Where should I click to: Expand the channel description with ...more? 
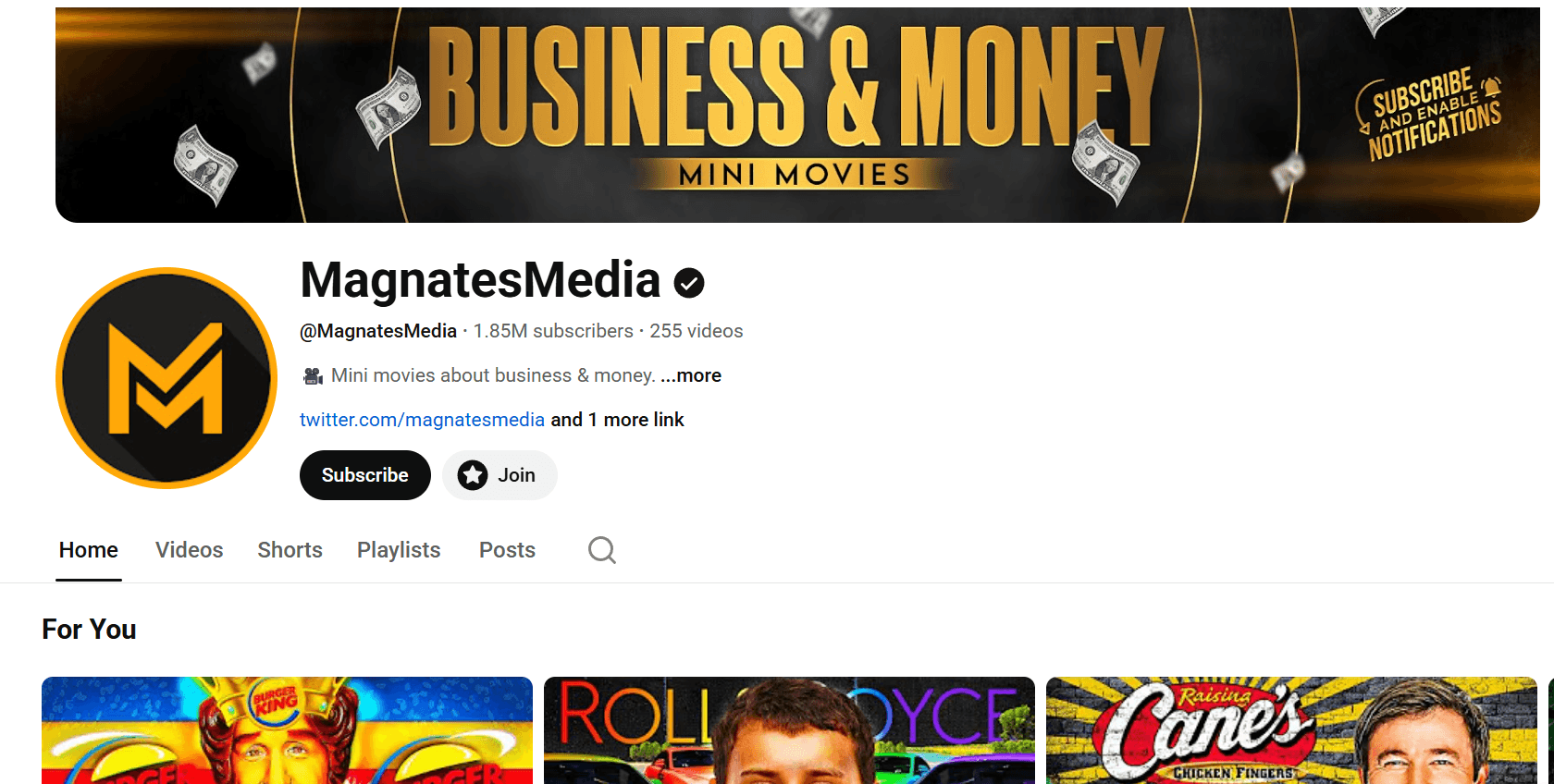point(691,375)
